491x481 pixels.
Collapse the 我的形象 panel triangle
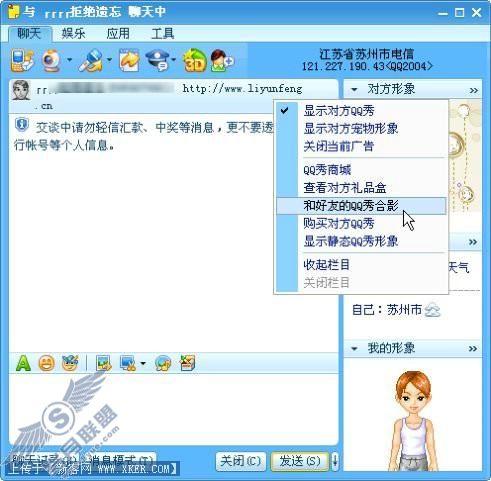[354, 349]
